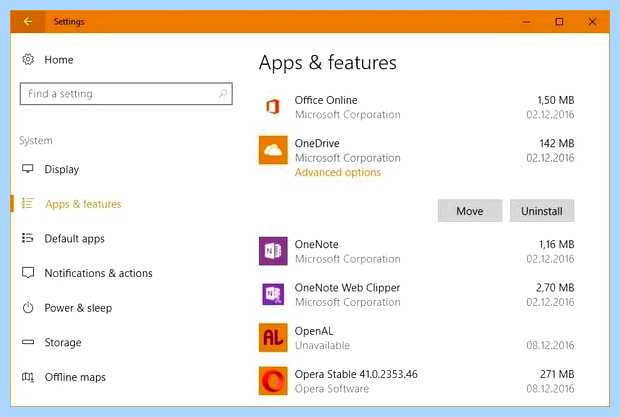Open Notifications & actions section
This screenshot has width=620, height=417.
98,273
